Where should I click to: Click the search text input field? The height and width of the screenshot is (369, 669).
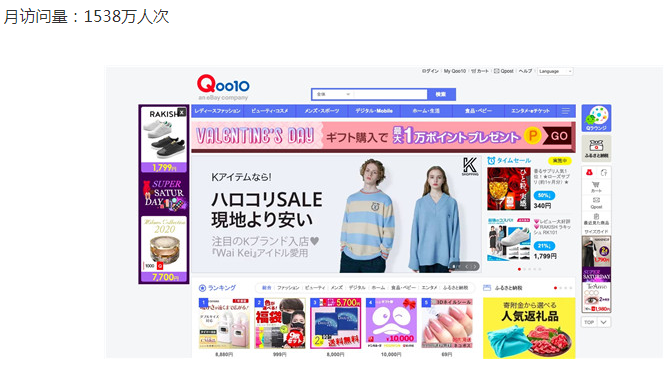[x=390, y=94]
